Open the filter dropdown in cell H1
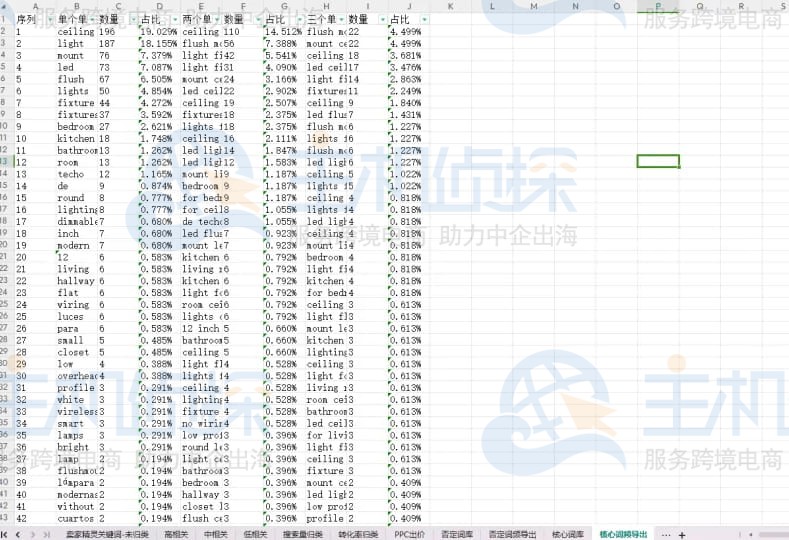 click(341, 19)
